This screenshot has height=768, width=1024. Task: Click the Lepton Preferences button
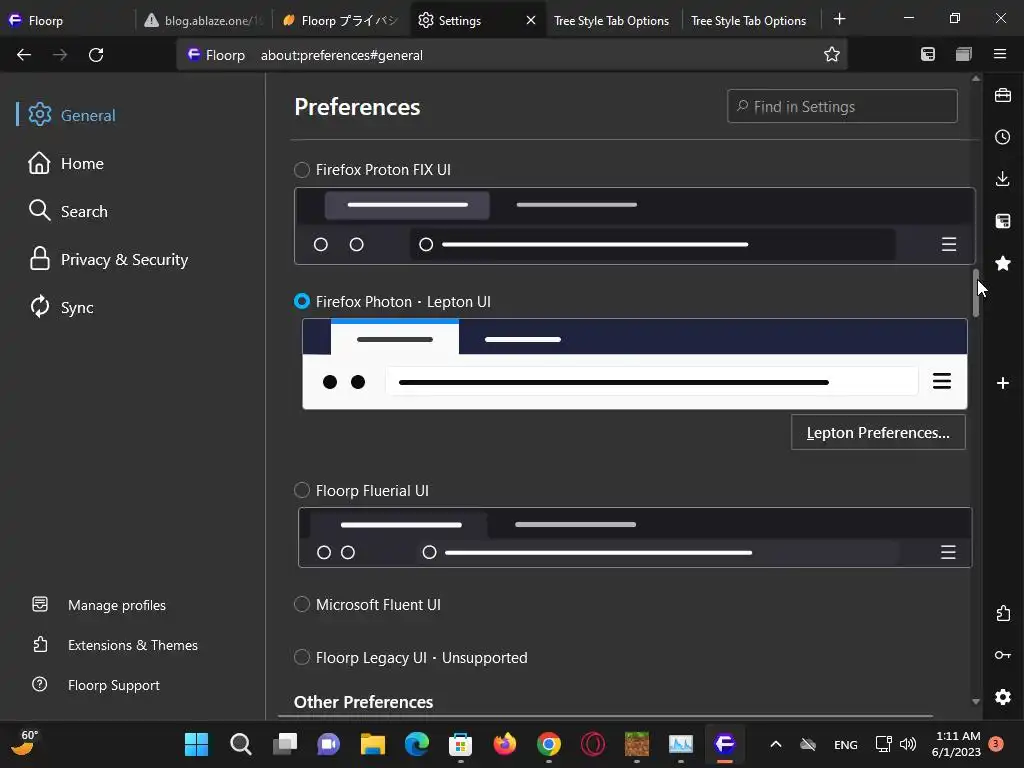(878, 432)
